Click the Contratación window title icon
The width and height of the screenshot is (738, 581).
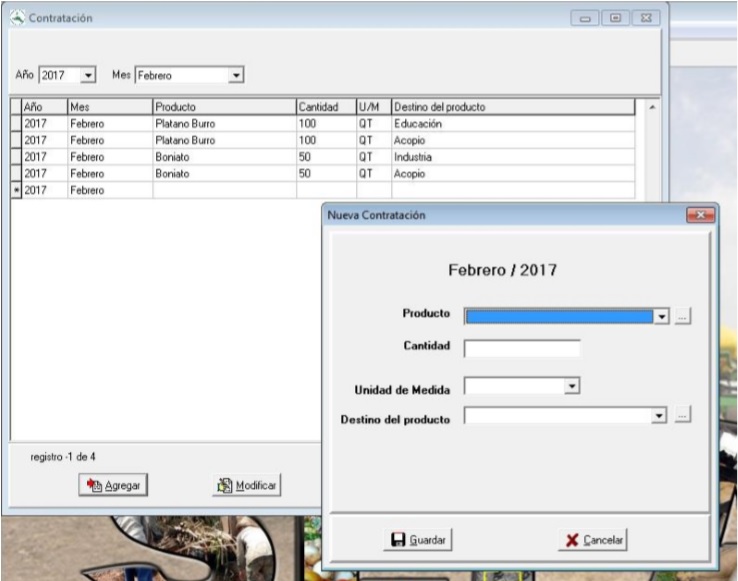coord(16,19)
